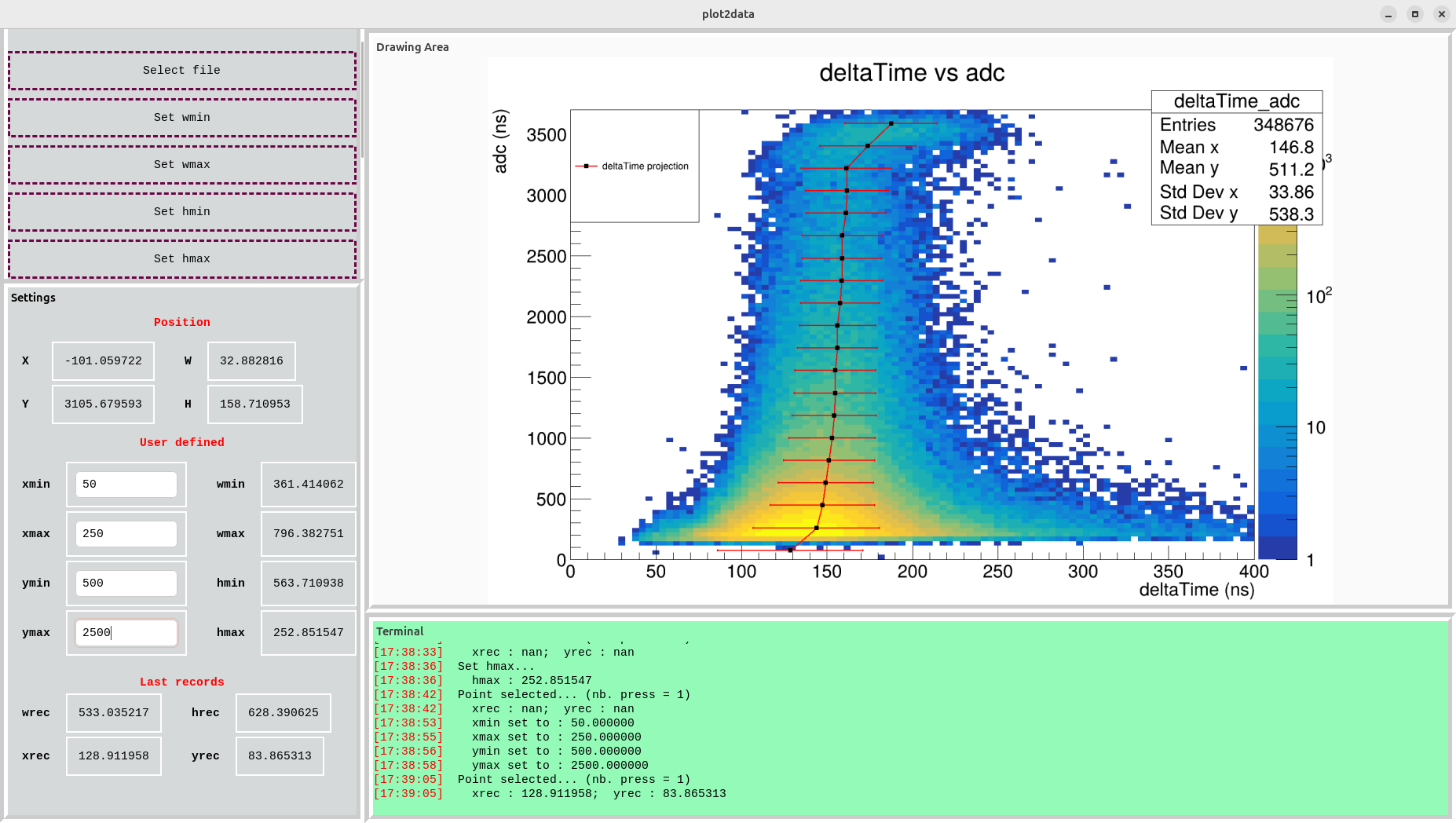Click the last terminal line with xrec 128.911958
The height and width of the screenshot is (823, 1456).
(550, 794)
